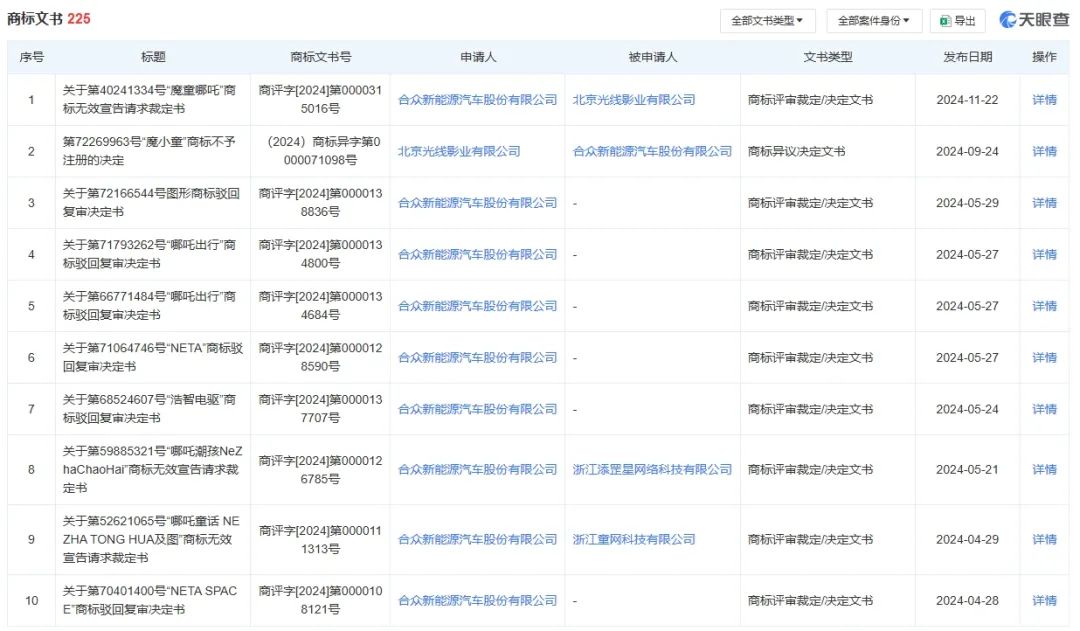Select the date 2024-11-22
This screenshot has height=631, width=1080.
(x=967, y=100)
